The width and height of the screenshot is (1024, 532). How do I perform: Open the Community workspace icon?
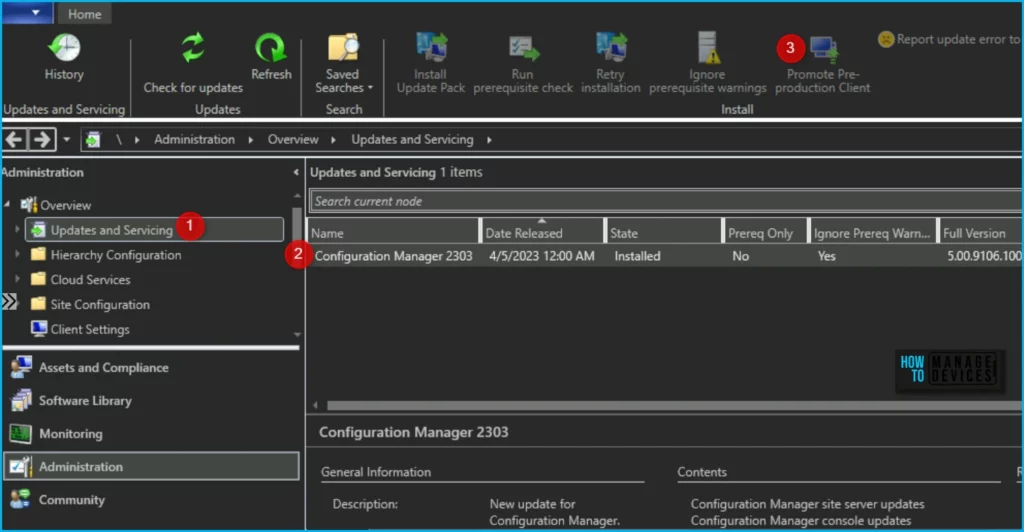click(20, 499)
